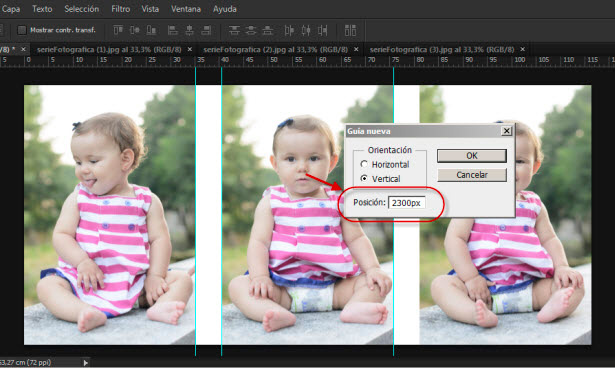Click the Distribute horizontal centers icon
Screen dimensions: 615x368
coord(306,30)
